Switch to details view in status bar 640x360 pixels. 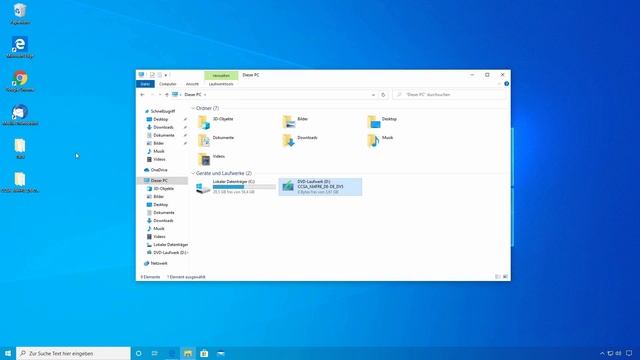tap(498, 277)
